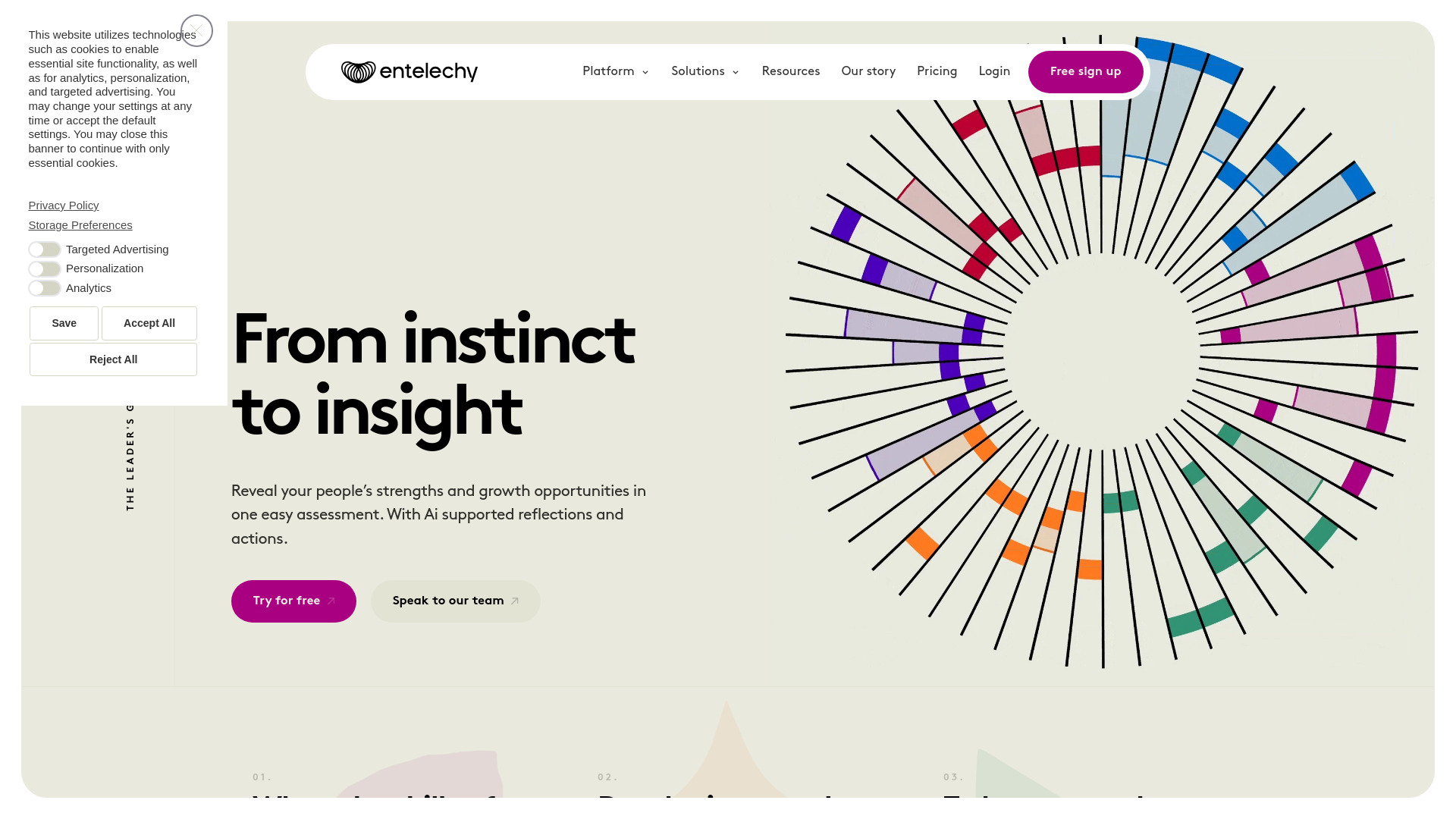This screenshot has height=819, width=1456.
Task: Click the arrow icon on Speak to our team
Action: pos(516,600)
